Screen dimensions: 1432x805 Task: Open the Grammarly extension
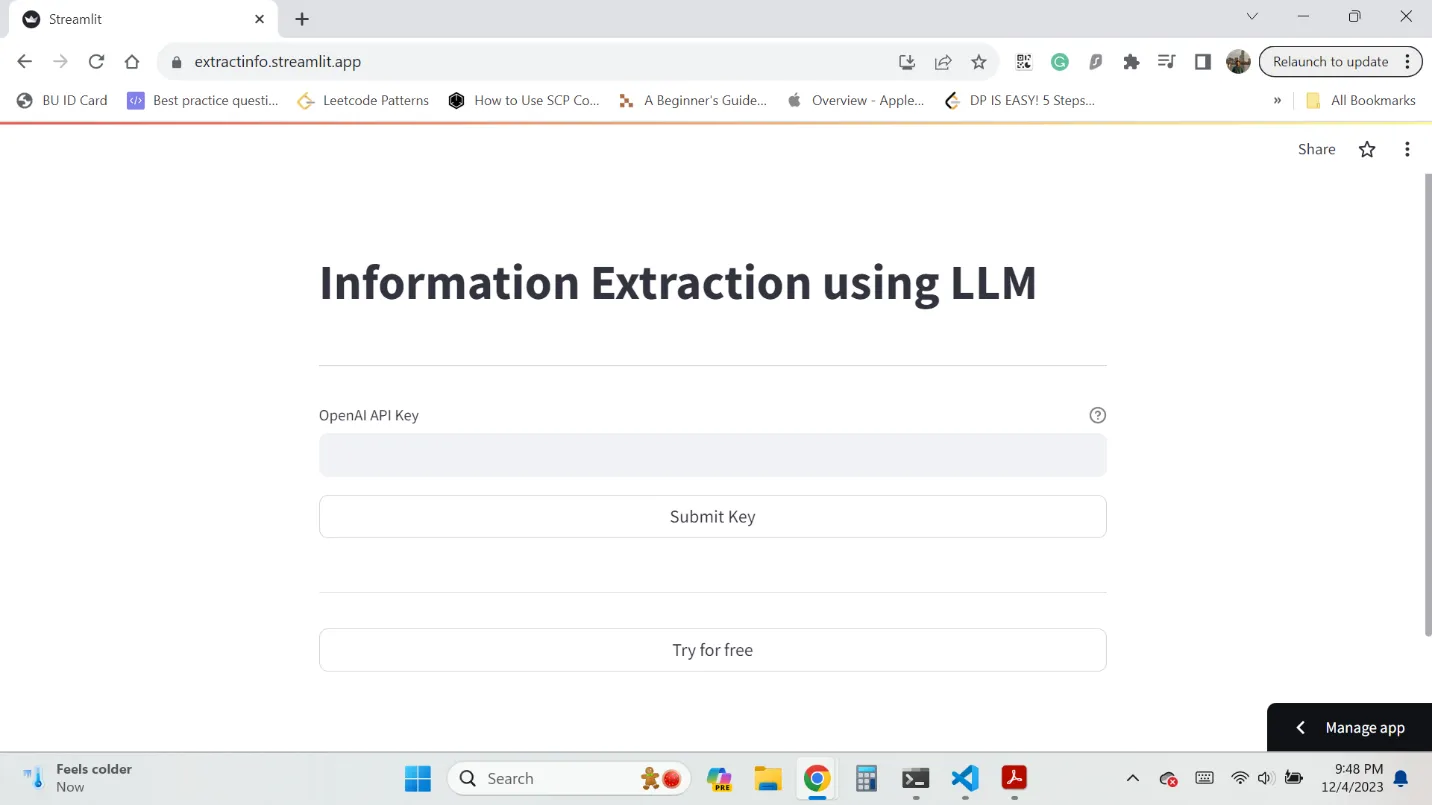tap(1060, 62)
